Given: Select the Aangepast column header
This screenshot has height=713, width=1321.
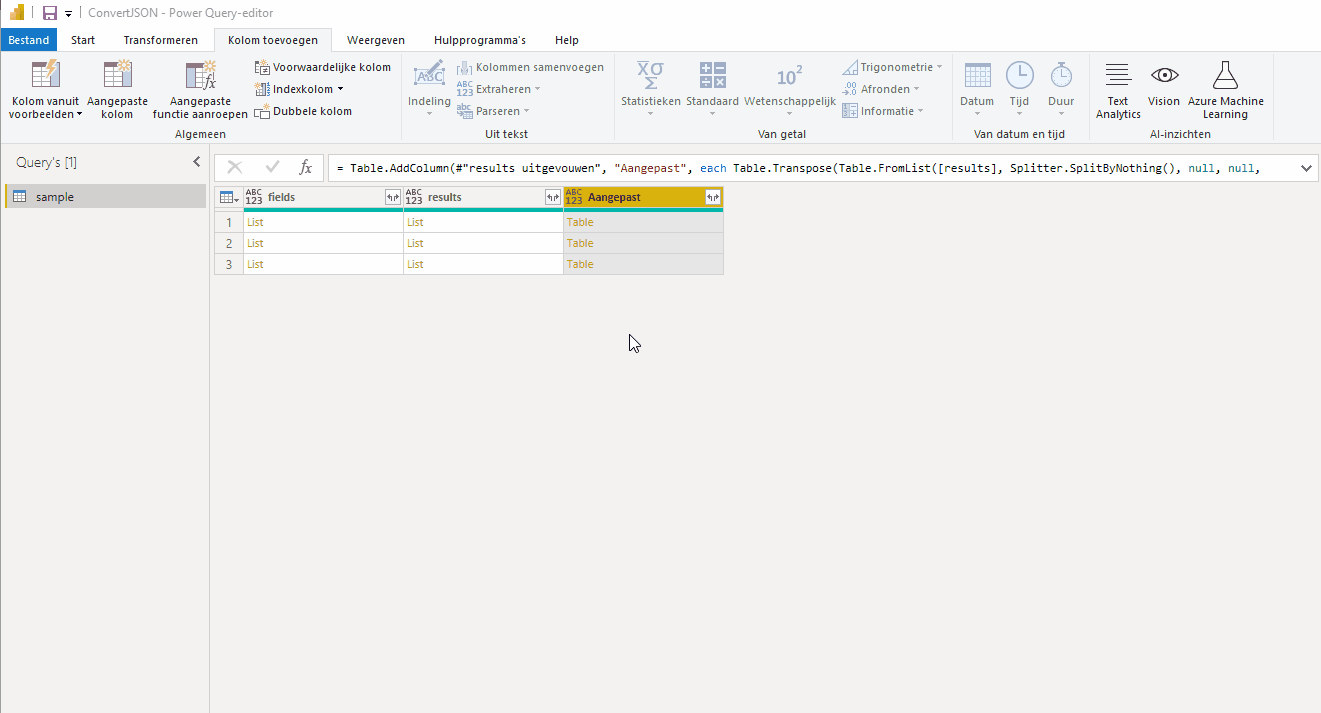Looking at the screenshot, I should click(x=643, y=197).
